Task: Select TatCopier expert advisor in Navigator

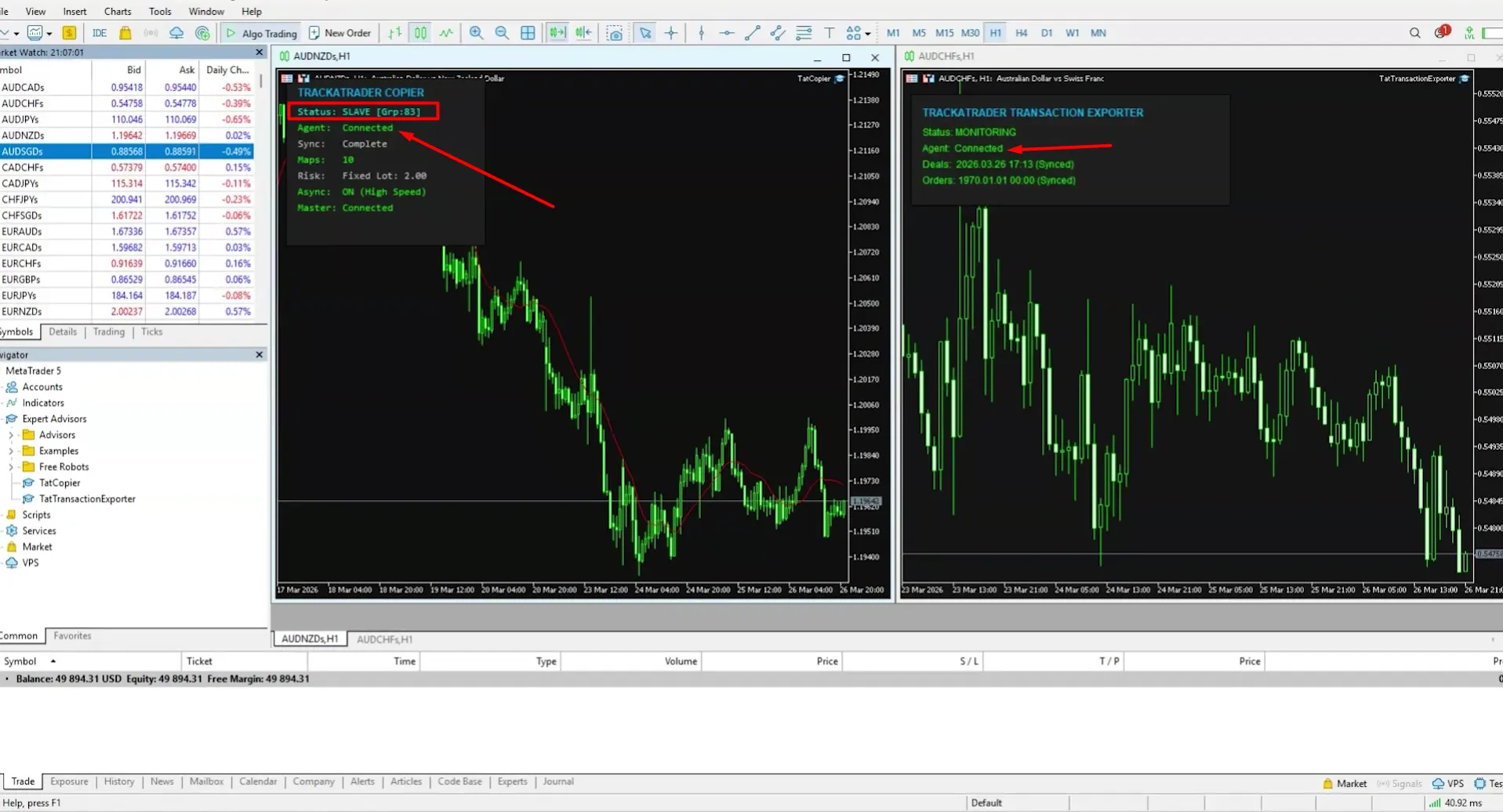Action: 60,483
